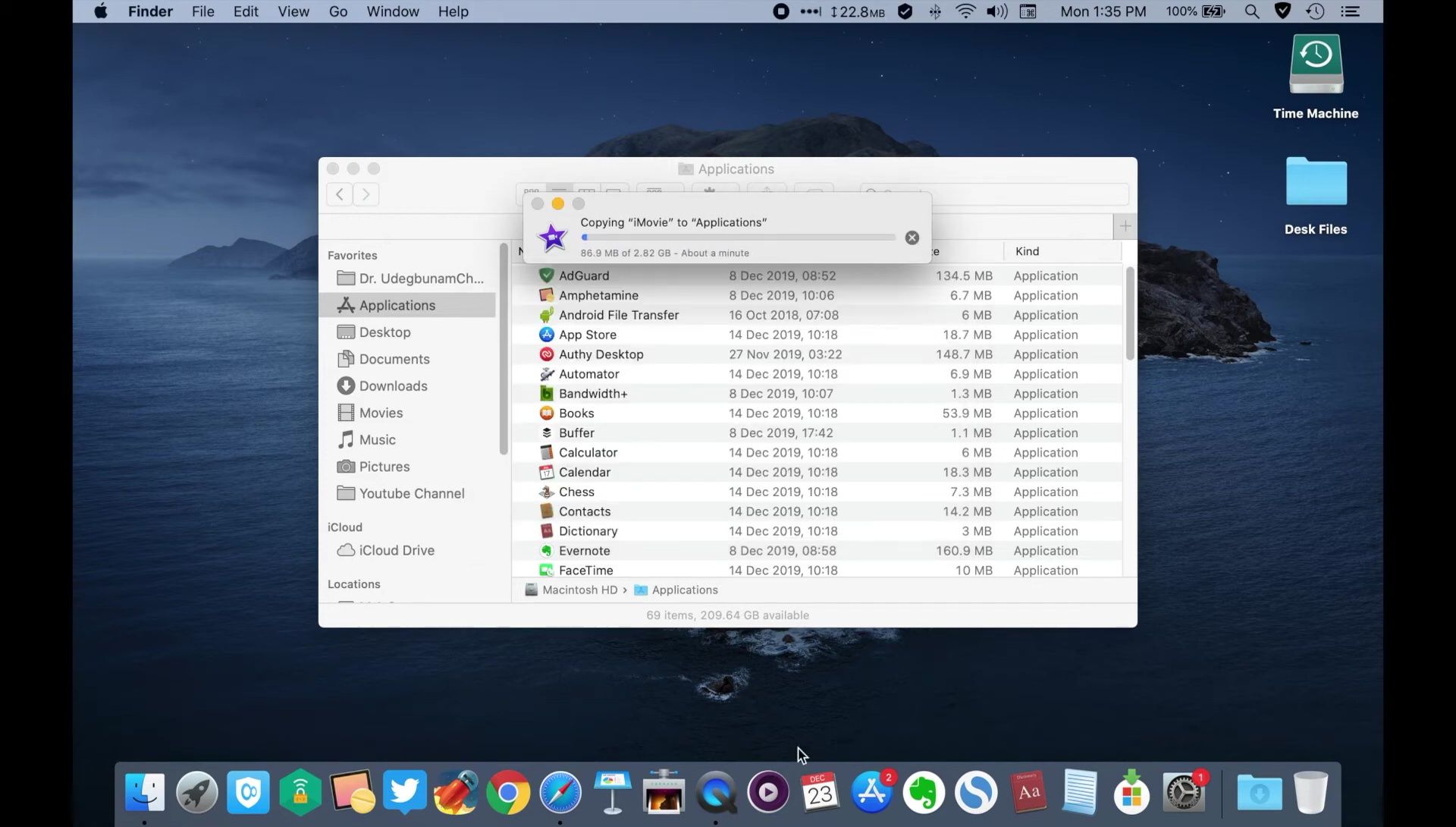Screen dimensions: 1456x827
Task: Cancel the iMovie copy operation
Action: click(912, 237)
